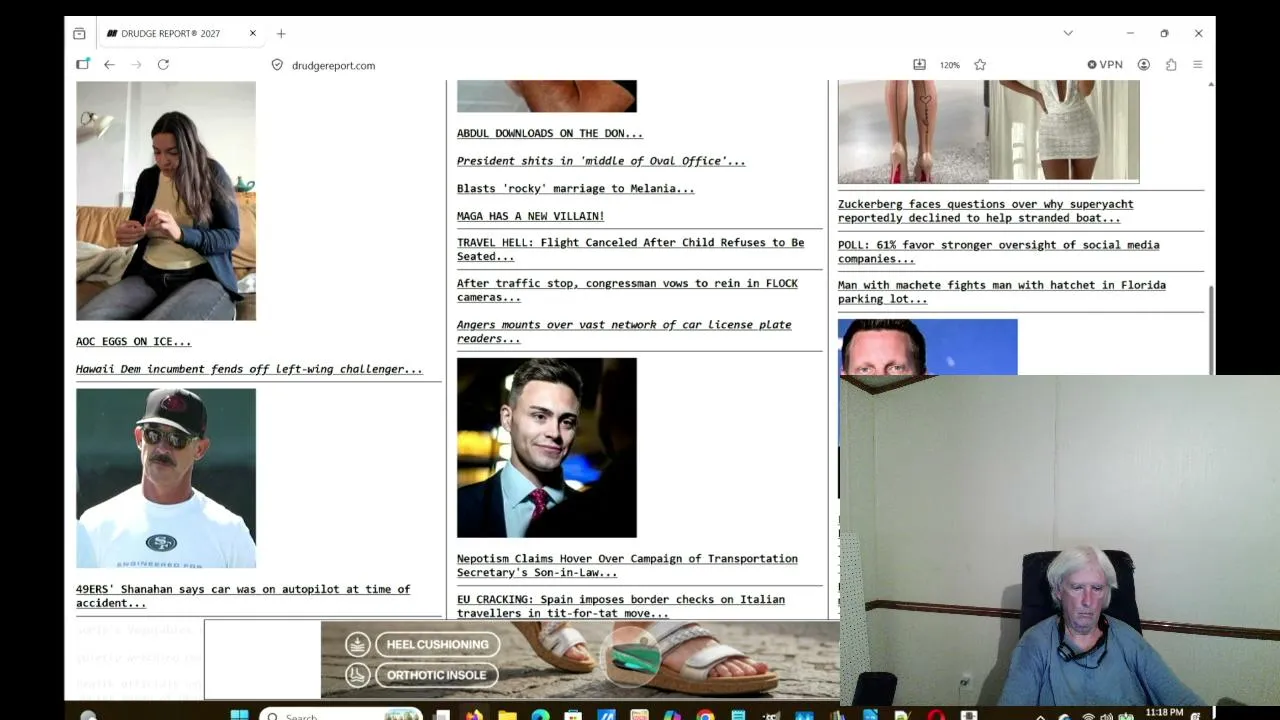Screen dimensions: 1280x720
Task: Open File Explorer folder icon in taskbar
Action: [507, 715]
